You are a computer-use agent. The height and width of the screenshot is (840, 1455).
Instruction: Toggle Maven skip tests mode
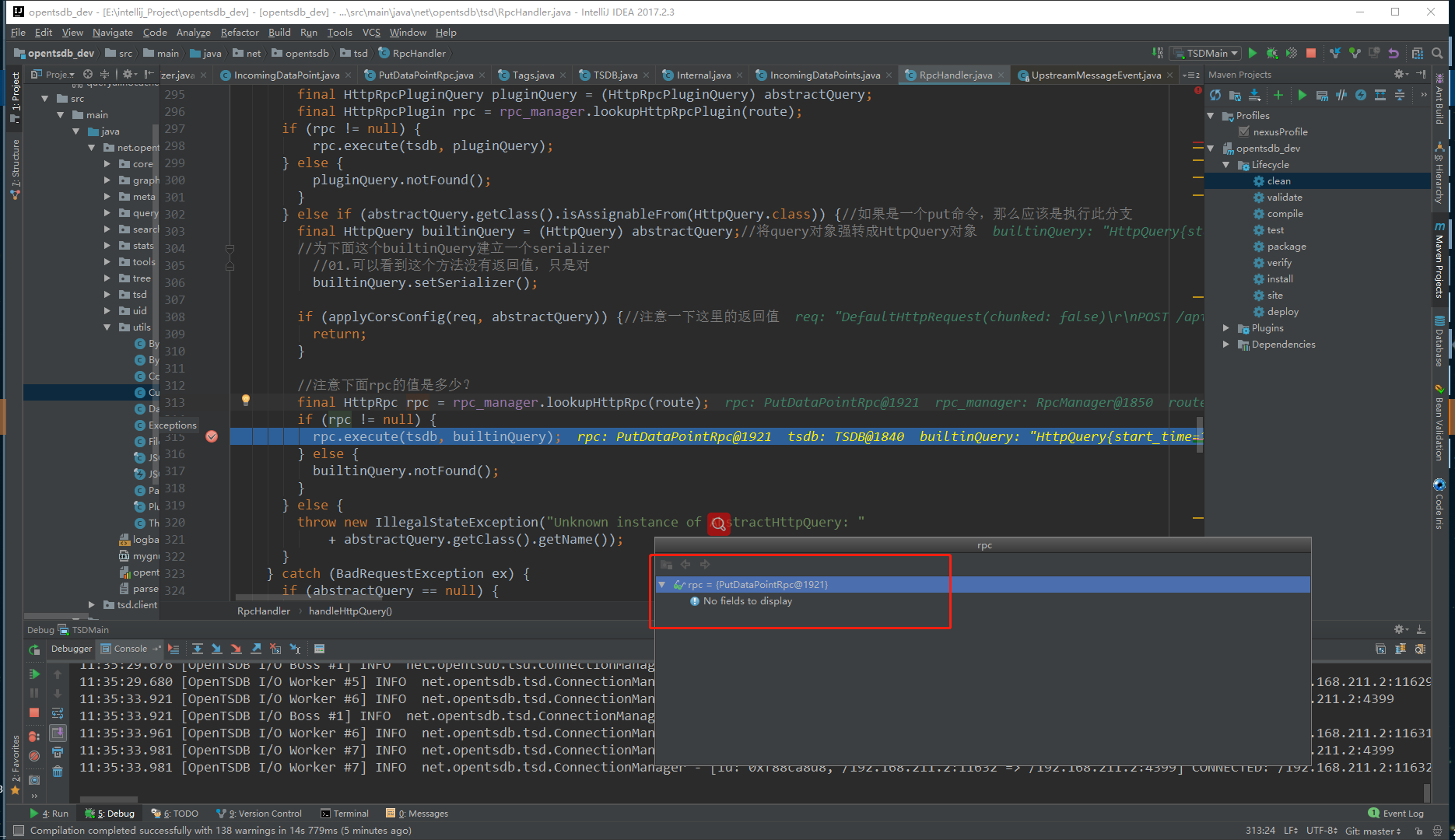[1361, 95]
